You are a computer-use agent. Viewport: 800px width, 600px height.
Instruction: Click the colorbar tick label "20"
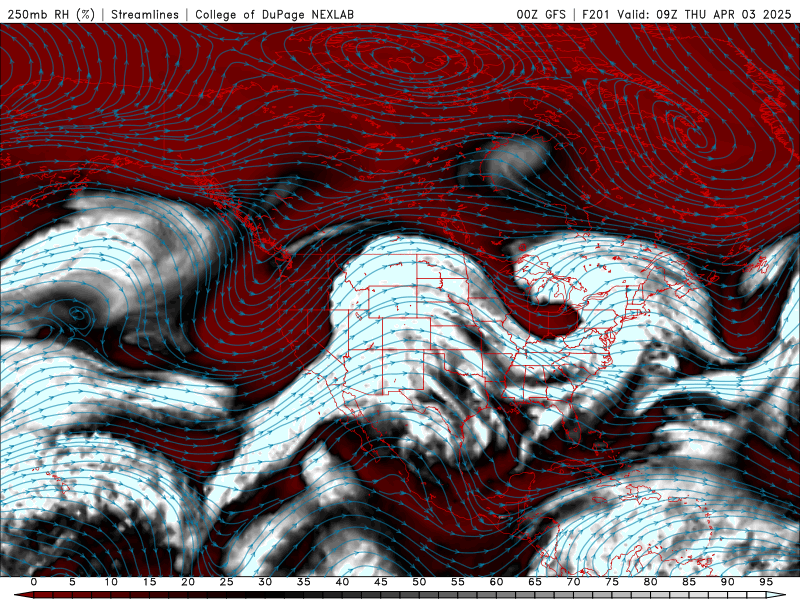tap(188, 582)
